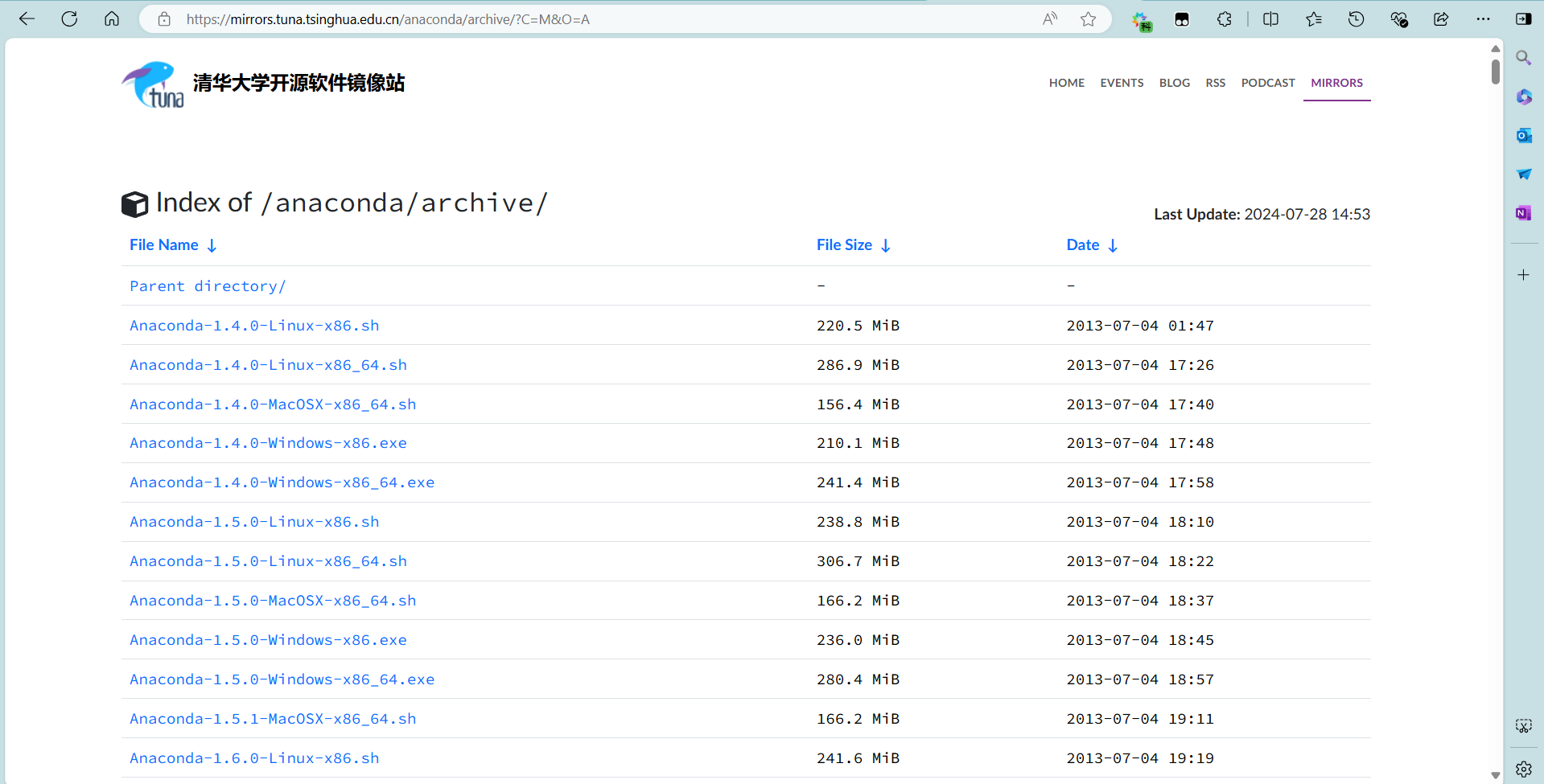The image size is (1544, 784).
Task: Open the MIRRORS navigation tab
Action: [x=1336, y=83]
